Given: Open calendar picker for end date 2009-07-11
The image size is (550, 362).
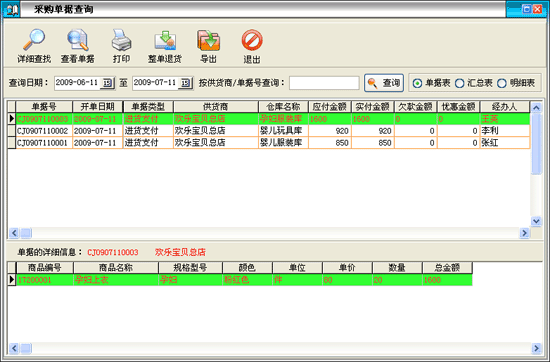Looking at the screenshot, I should [x=185, y=83].
